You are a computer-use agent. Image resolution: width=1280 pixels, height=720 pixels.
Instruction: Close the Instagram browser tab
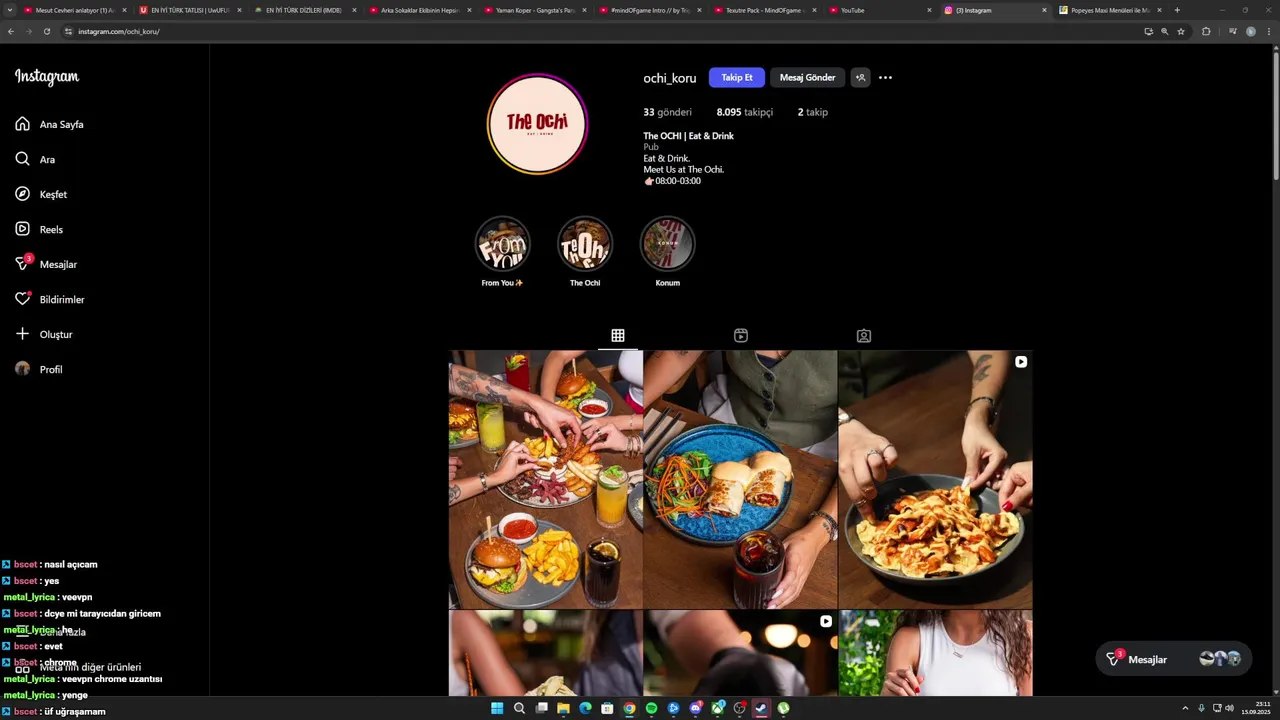pos(1044,10)
